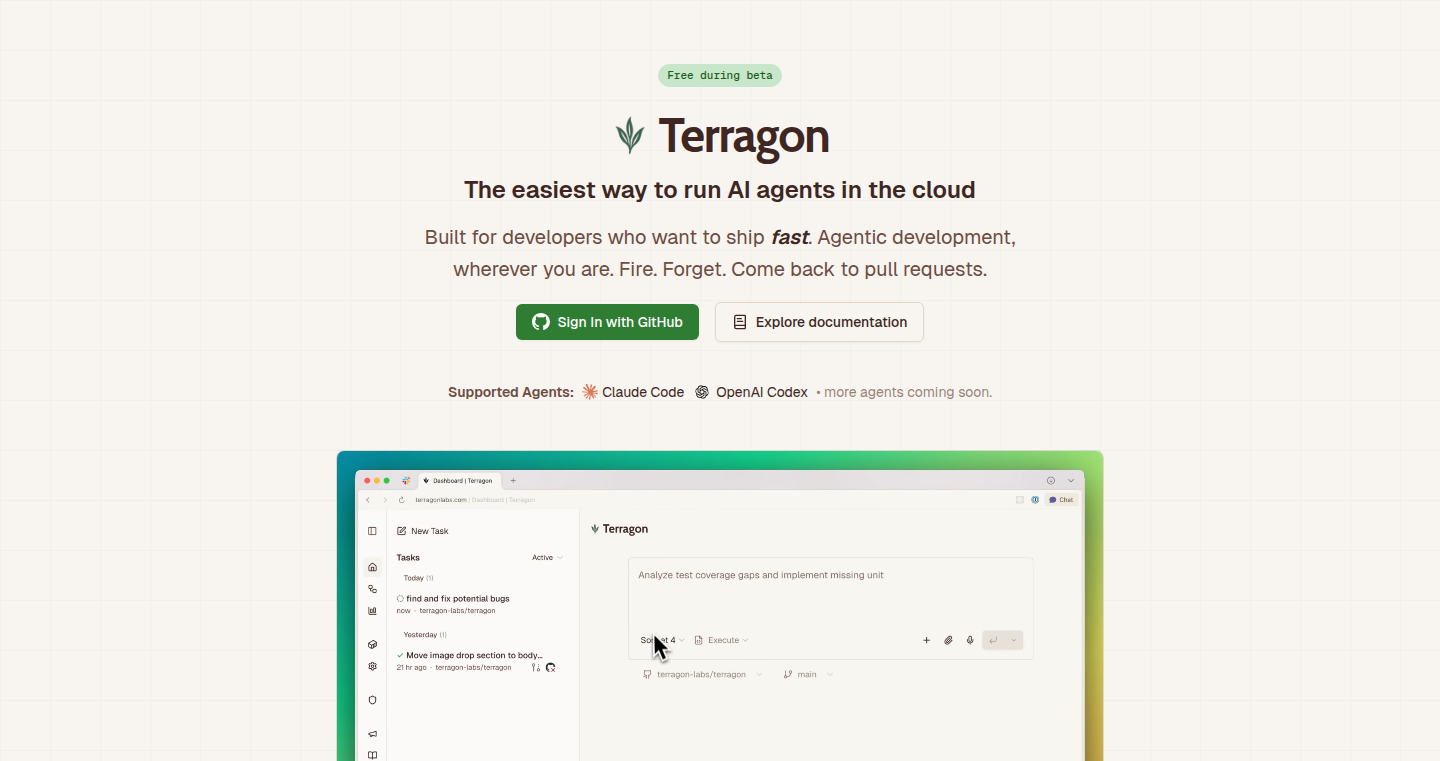This screenshot has height=761, width=1440.
Task: Expand the chevron beside the send button
Action: 1014,640
